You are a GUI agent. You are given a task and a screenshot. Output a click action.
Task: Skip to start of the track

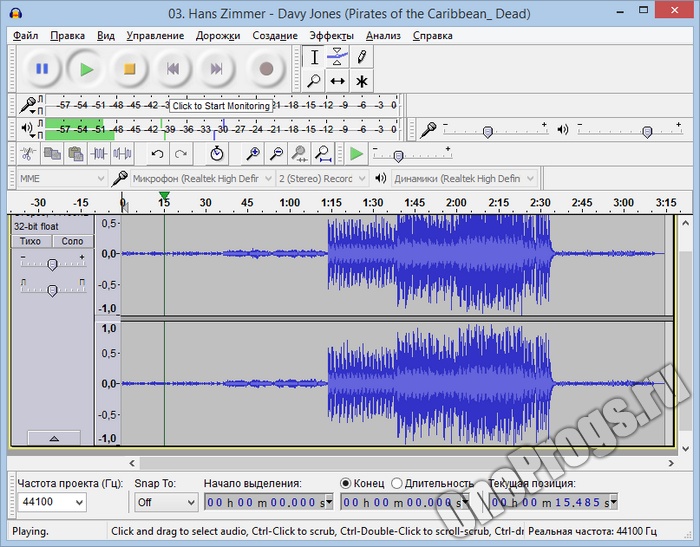tap(173, 69)
